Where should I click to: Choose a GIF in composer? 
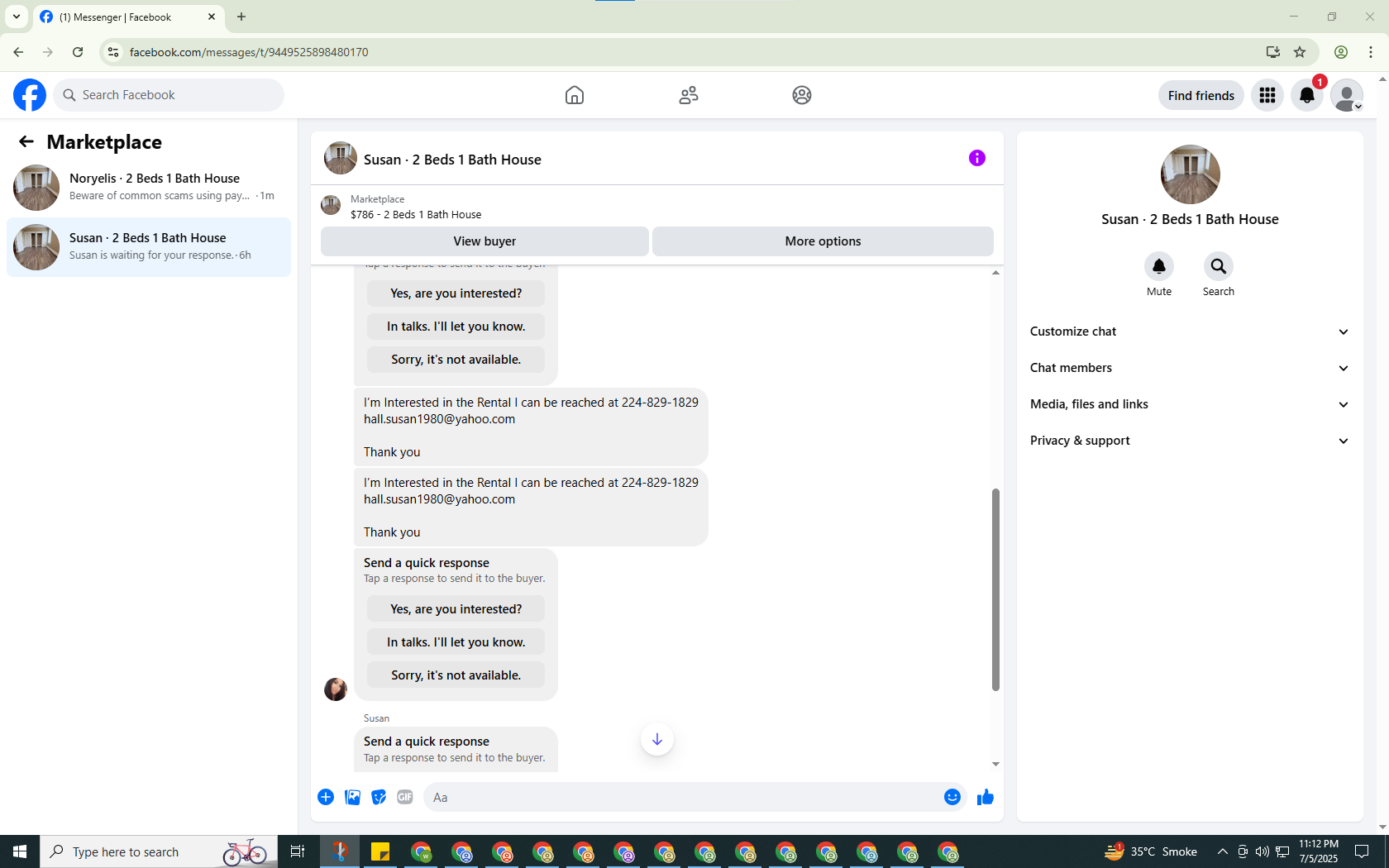pos(405,797)
